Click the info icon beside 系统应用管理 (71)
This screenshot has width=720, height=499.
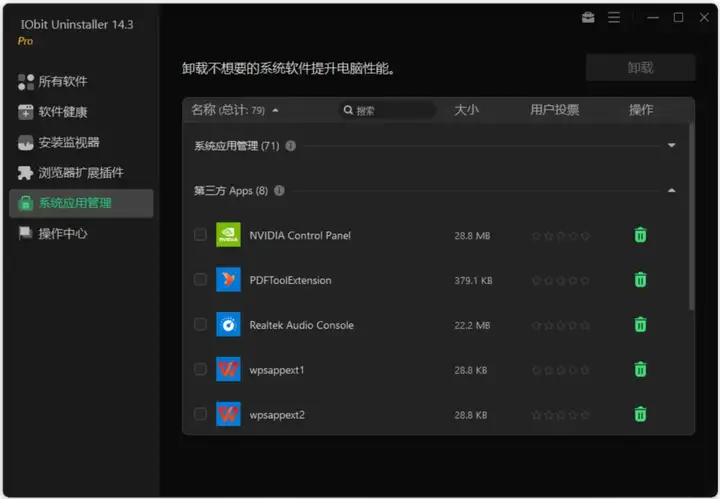[291, 146]
